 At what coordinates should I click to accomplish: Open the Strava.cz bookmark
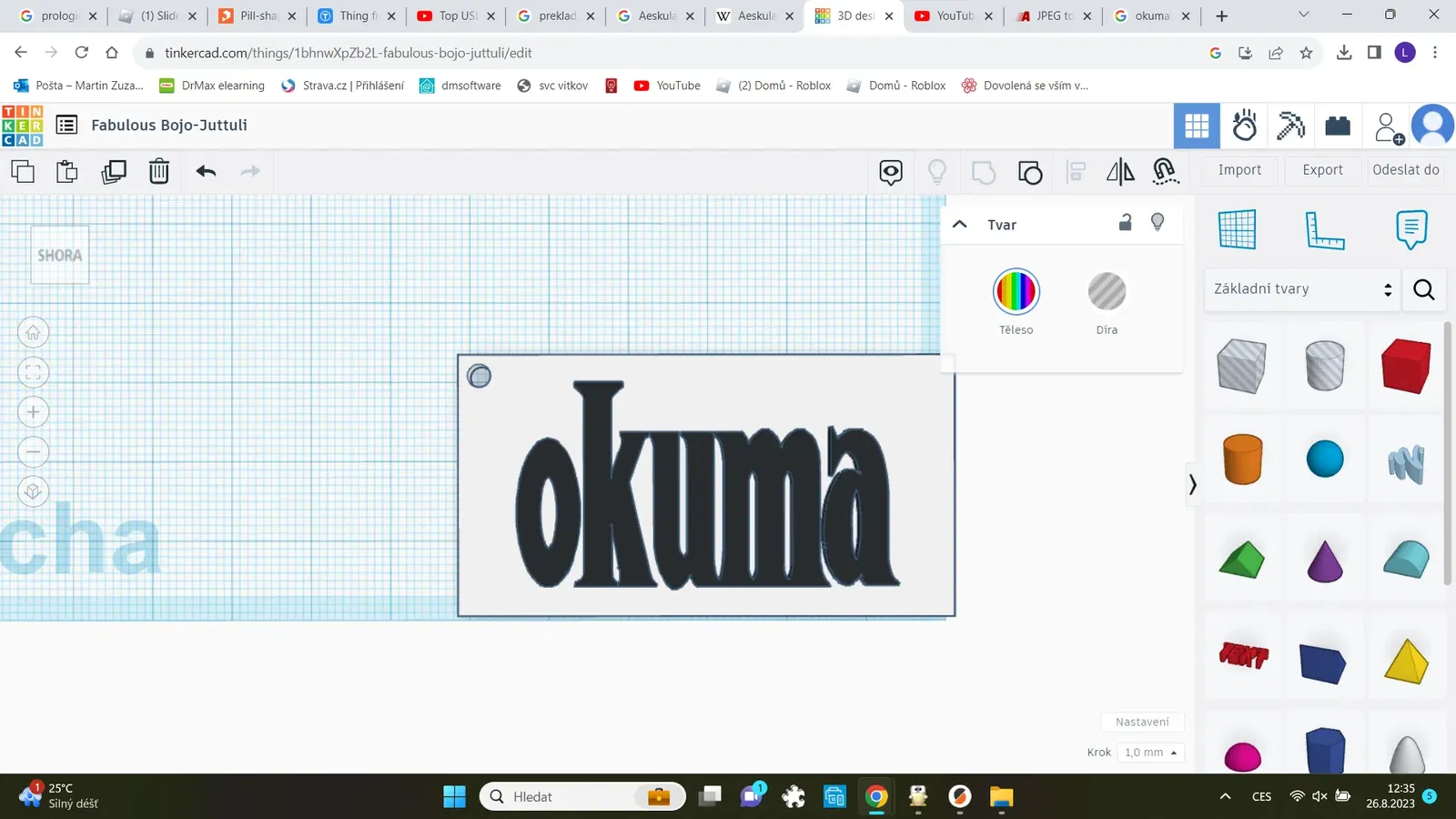pyautogui.click(x=343, y=86)
